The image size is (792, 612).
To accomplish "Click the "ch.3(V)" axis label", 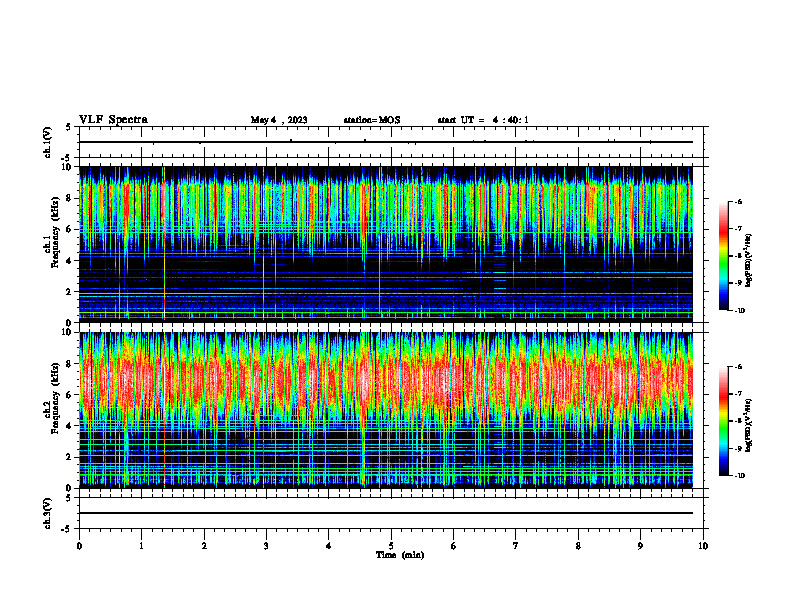I will (x=48, y=513).
